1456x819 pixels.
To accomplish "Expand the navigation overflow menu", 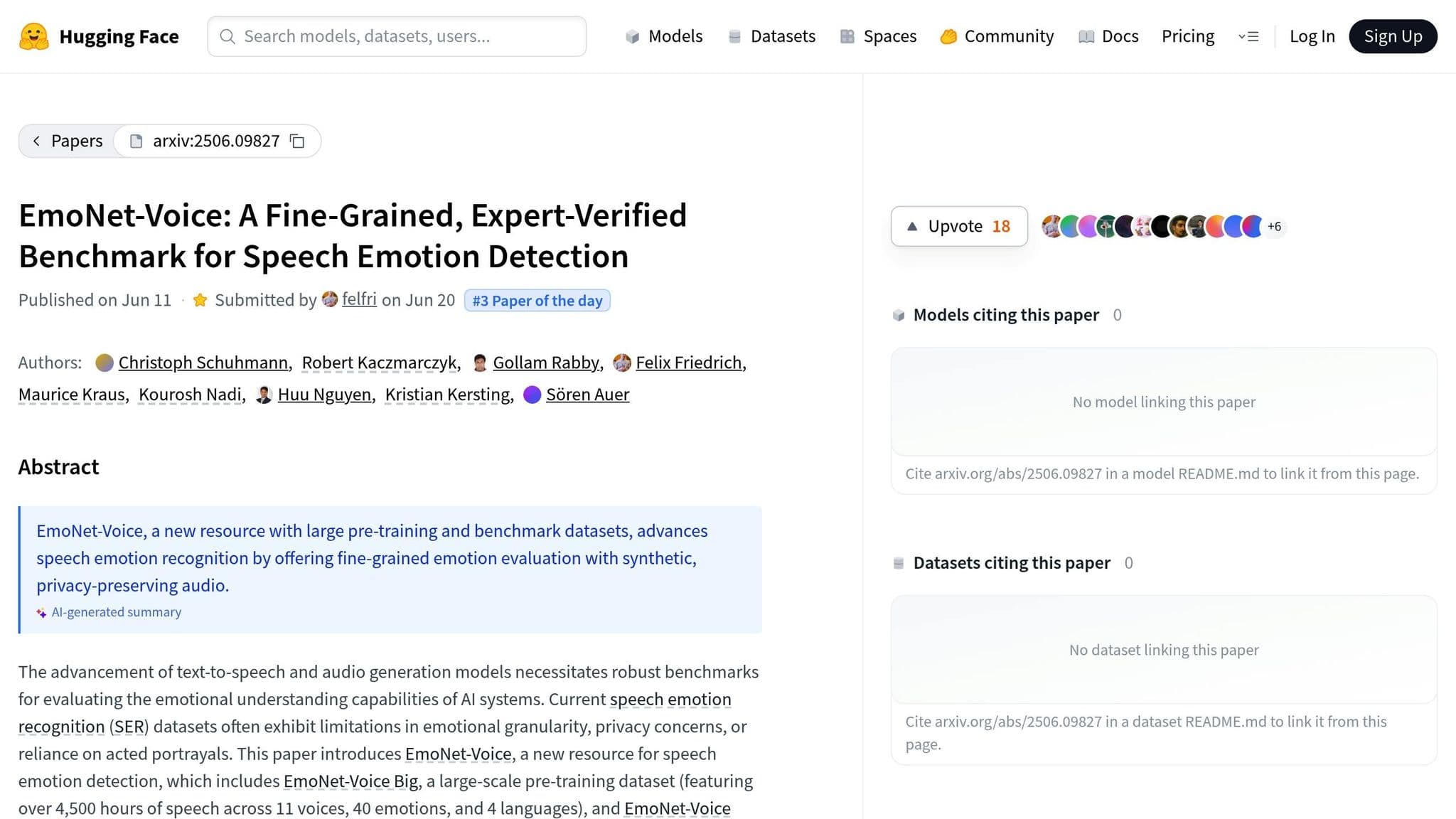I will pos(1248,36).
